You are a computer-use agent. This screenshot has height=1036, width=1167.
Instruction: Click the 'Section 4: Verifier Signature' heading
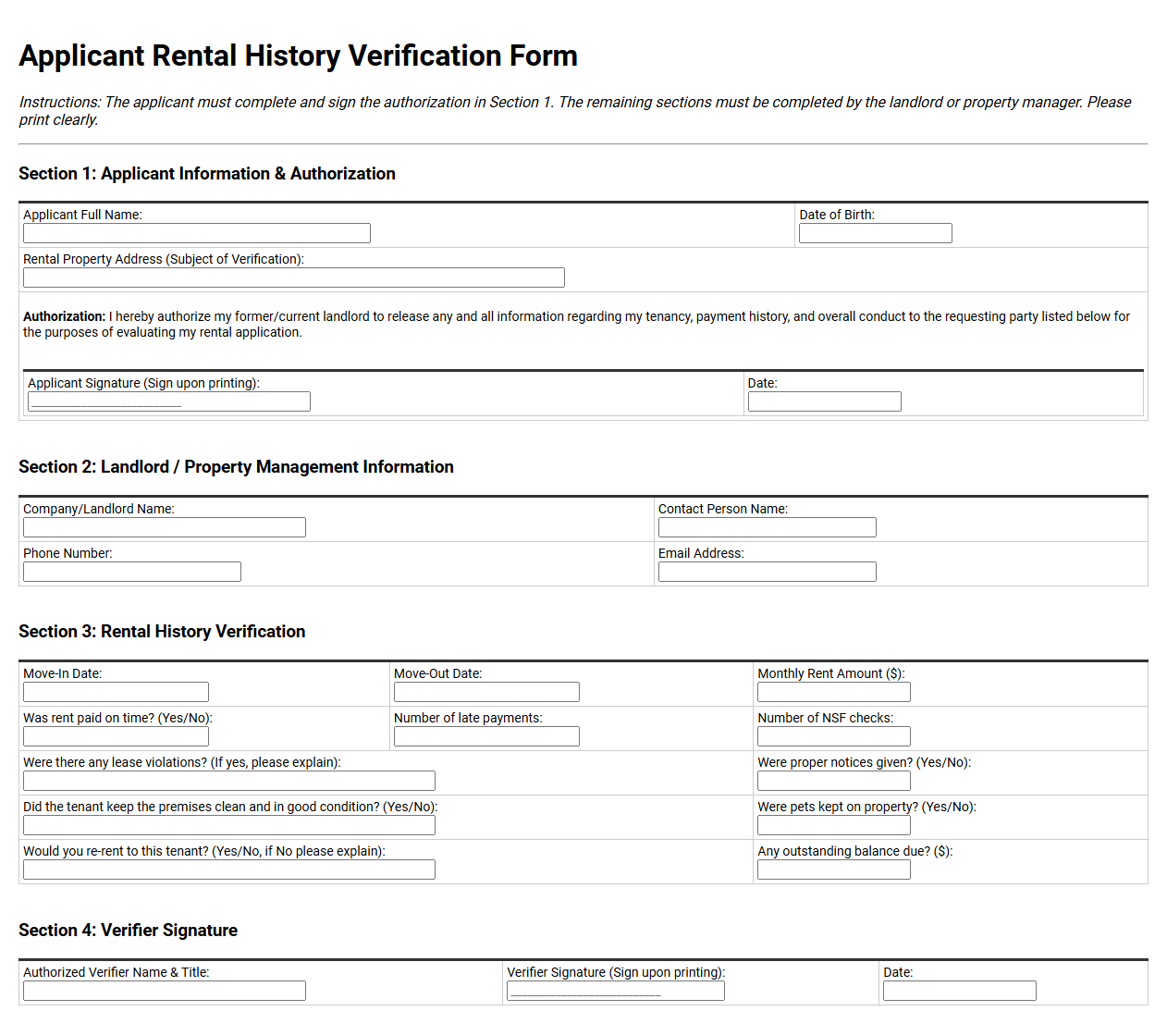128,931
